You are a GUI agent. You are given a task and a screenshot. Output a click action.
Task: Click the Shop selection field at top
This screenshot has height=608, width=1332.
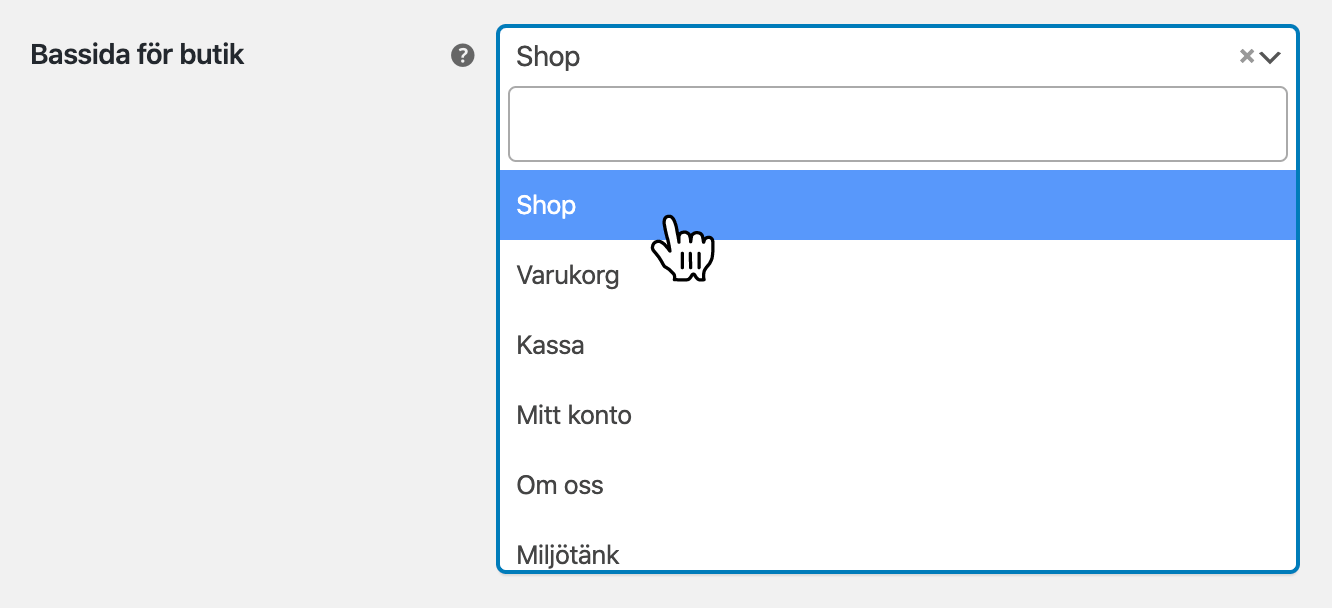860,56
